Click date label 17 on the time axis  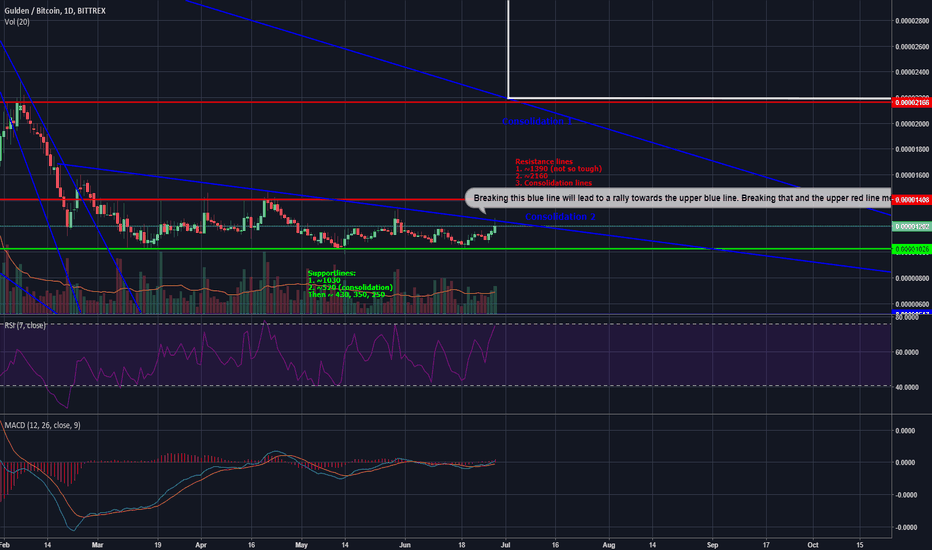(766, 545)
